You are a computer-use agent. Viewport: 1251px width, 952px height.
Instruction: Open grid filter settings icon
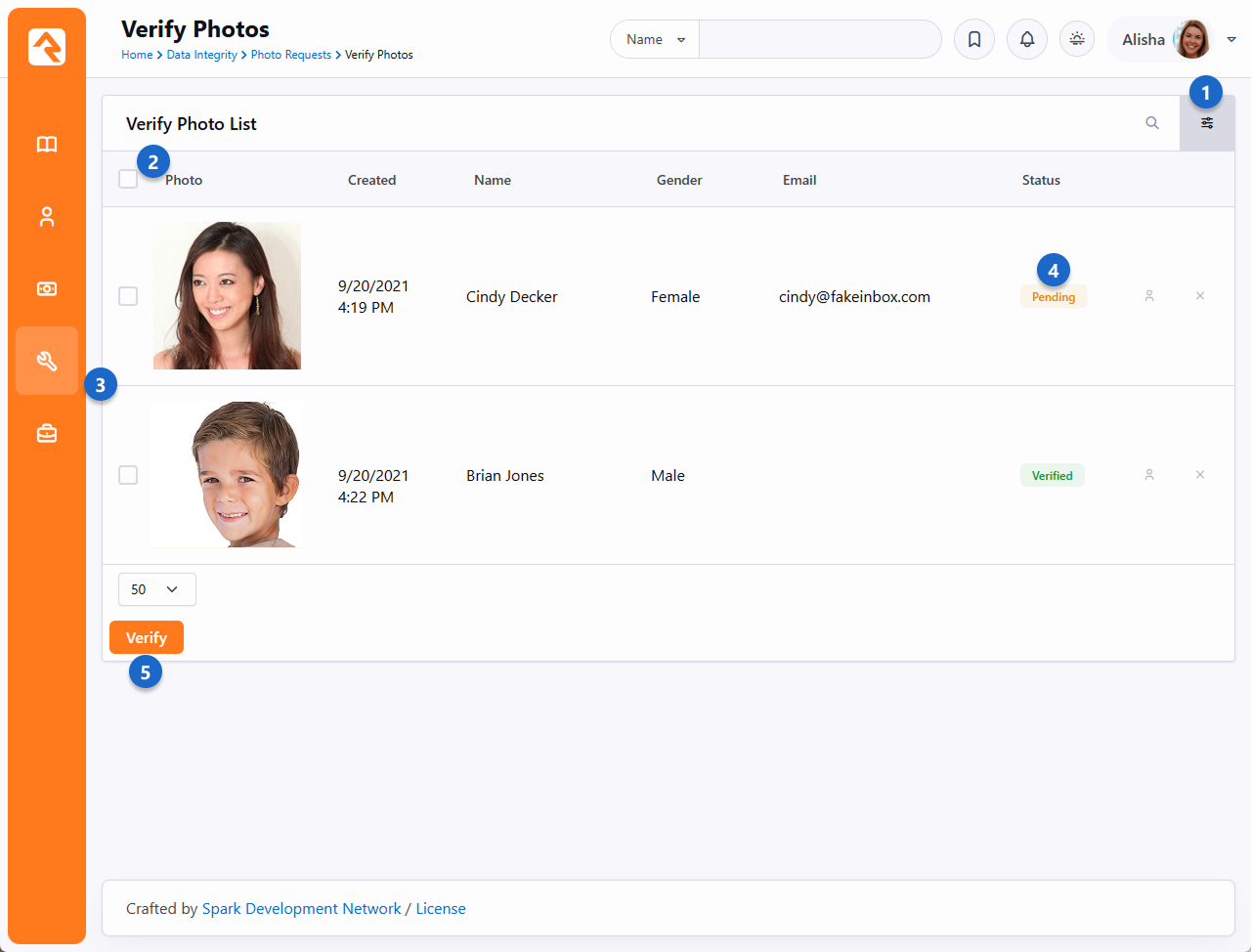(1207, 123)
